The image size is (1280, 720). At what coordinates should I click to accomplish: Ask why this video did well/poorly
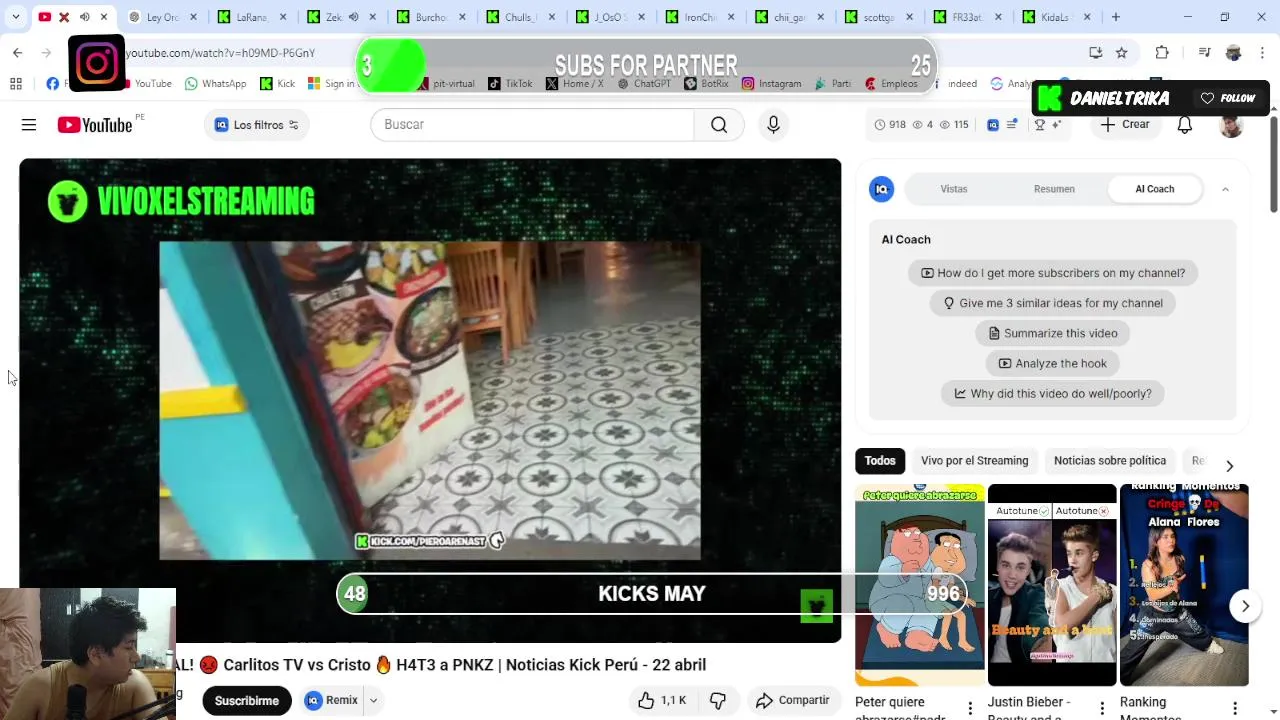[1053, 393]
